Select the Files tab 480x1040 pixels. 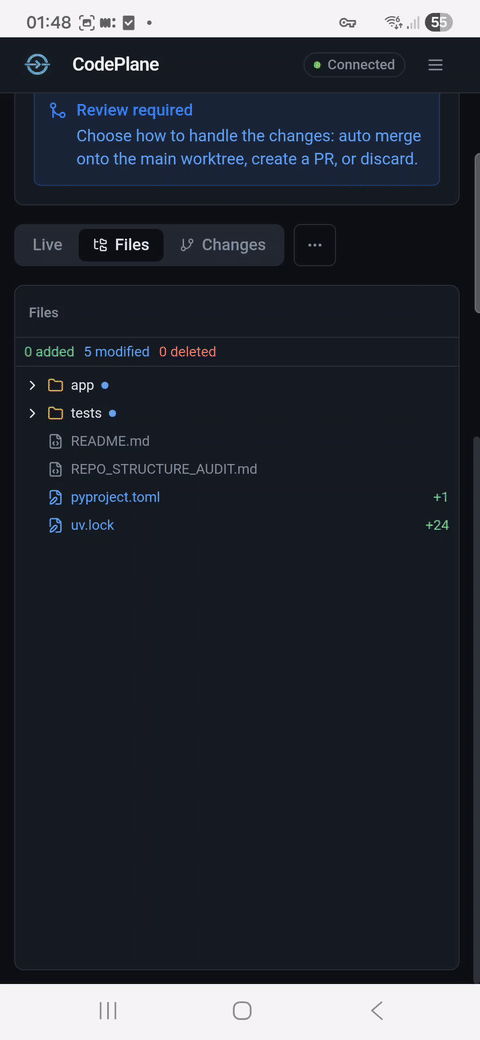pos(121,245)
